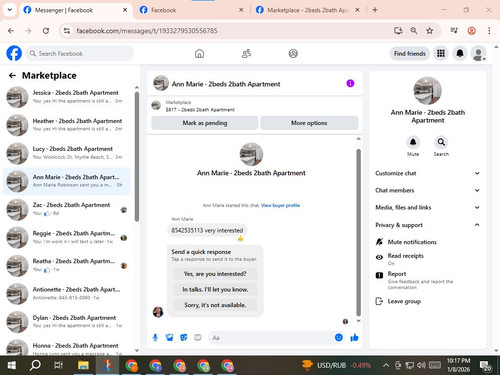The width and height of the screenshot is (500, 375).
Task: Go back using Marketplace back arrow
Action: tap(12, 76)
